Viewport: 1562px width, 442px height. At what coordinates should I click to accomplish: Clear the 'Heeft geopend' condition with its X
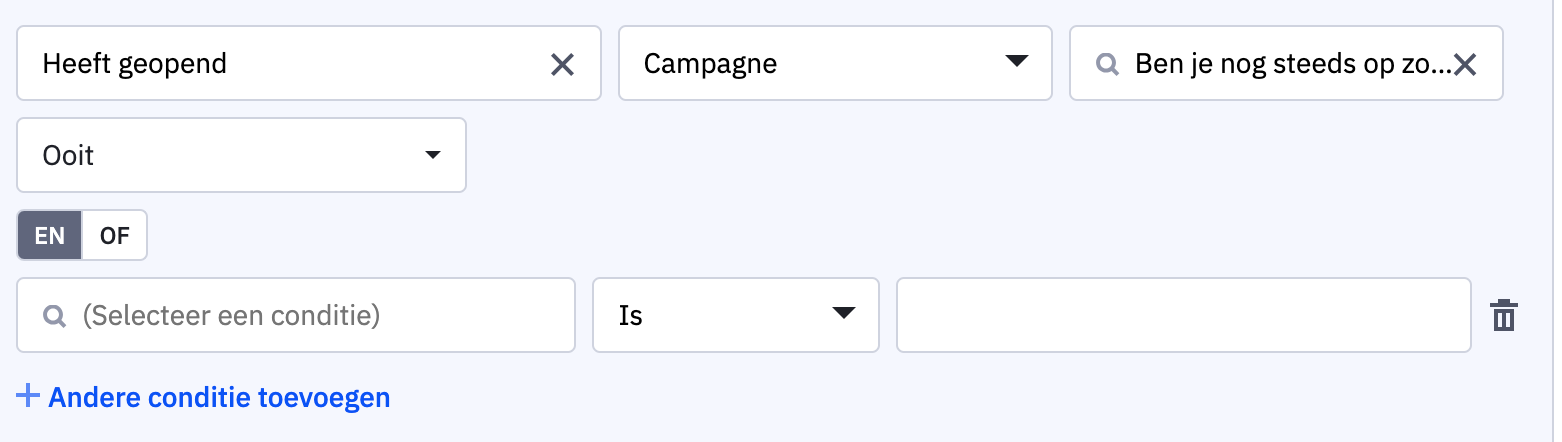pos(563,65)
